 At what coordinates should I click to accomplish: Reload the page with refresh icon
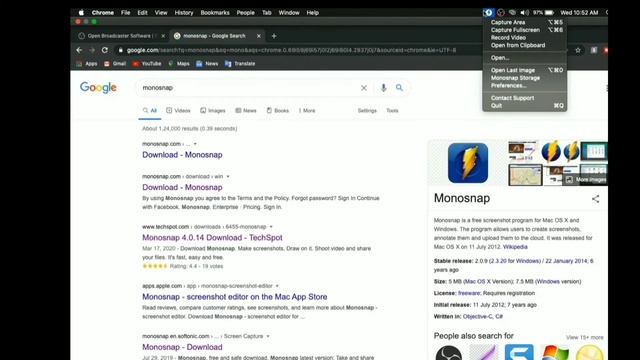pos(105,50)
